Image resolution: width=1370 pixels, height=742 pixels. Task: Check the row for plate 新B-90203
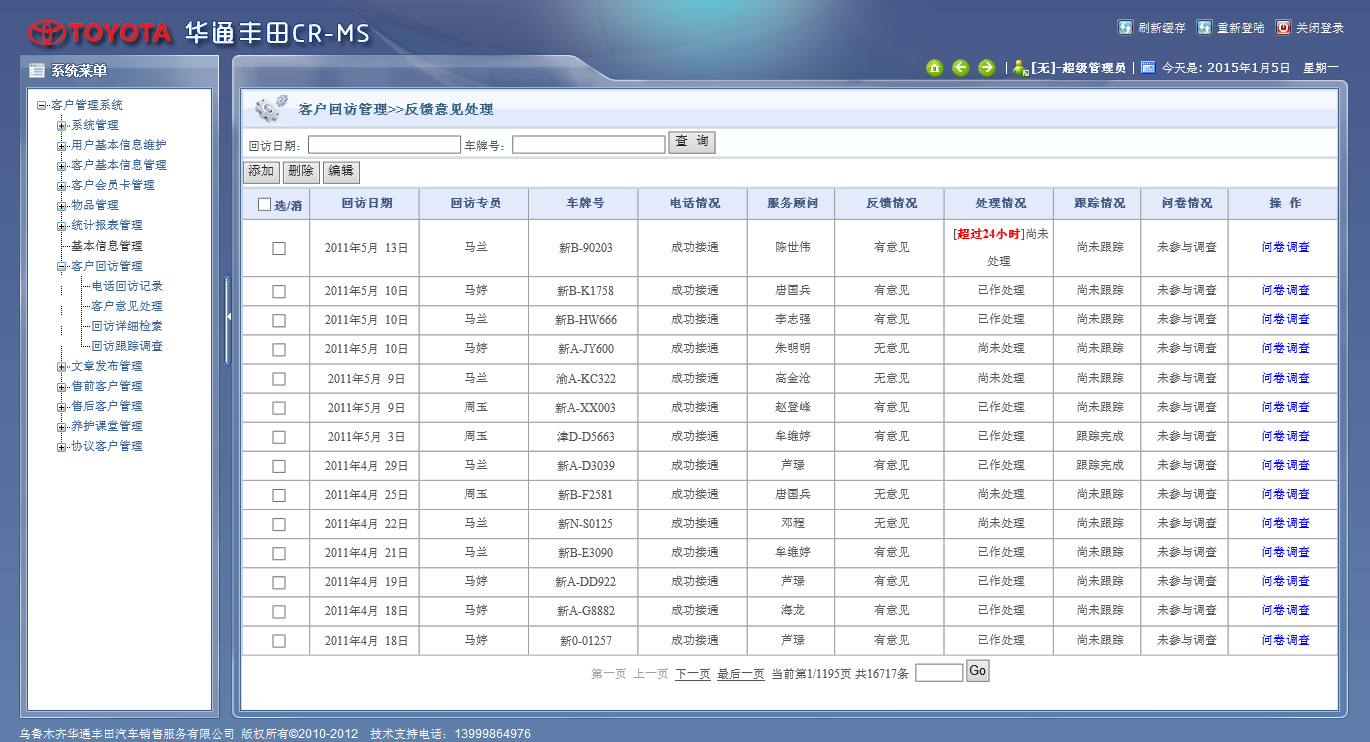279,248
